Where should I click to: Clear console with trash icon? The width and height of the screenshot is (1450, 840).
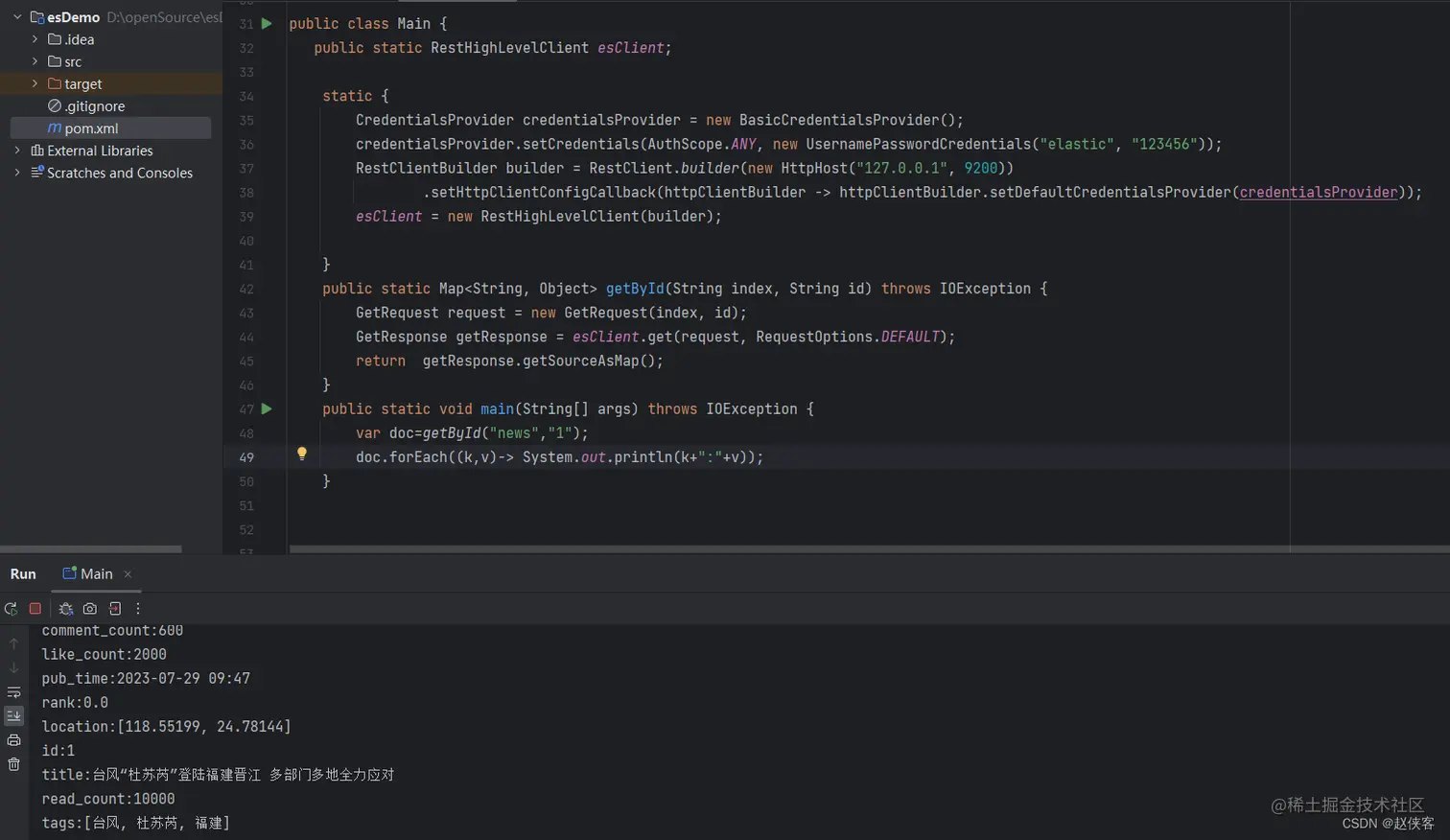coord(13,764)
